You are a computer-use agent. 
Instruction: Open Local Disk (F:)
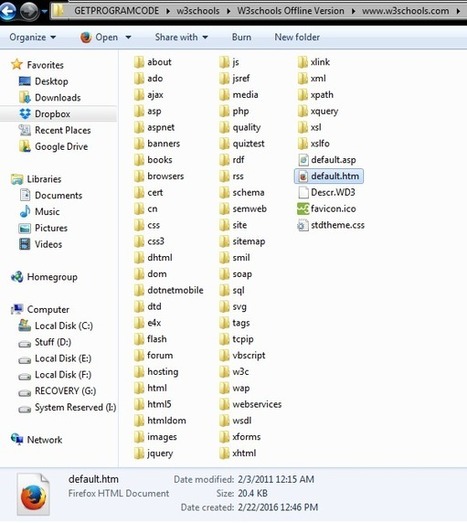tap(55, 375)
